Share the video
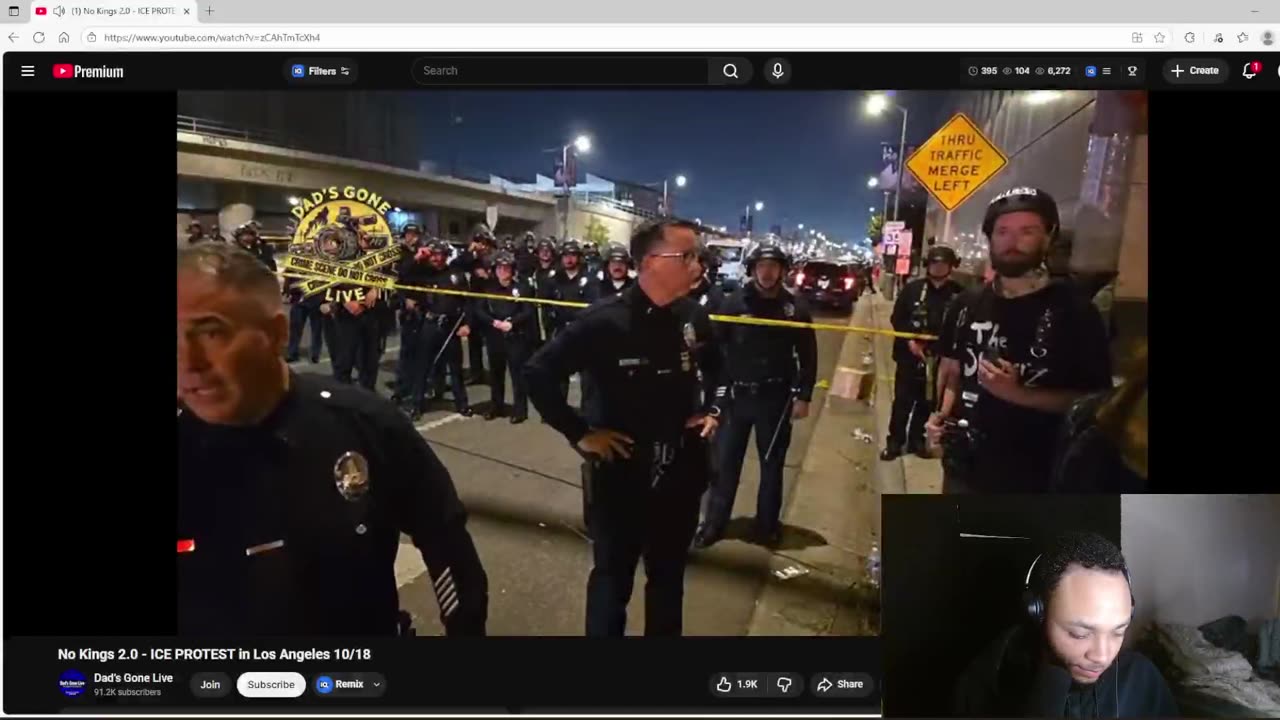Screen dimensions: 1280x720 (x=840, y=685)
